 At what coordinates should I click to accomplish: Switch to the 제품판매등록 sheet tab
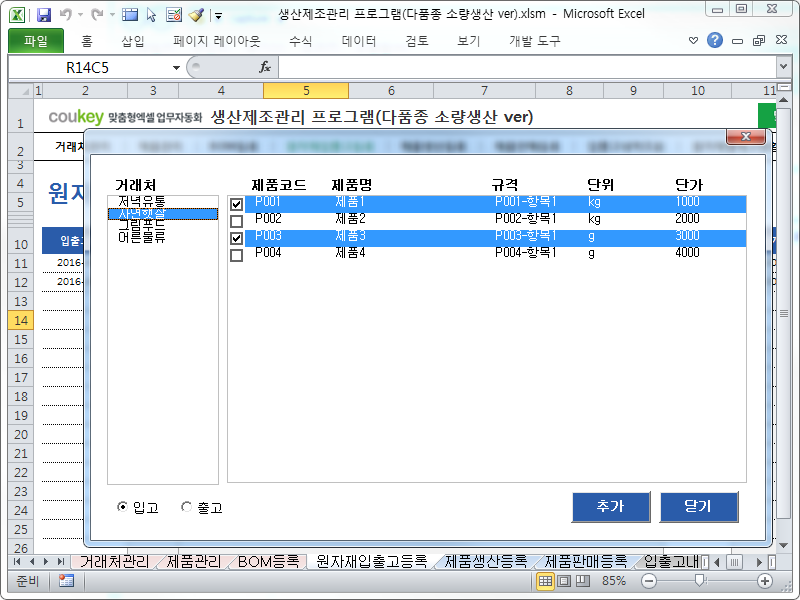coord(585,562)
